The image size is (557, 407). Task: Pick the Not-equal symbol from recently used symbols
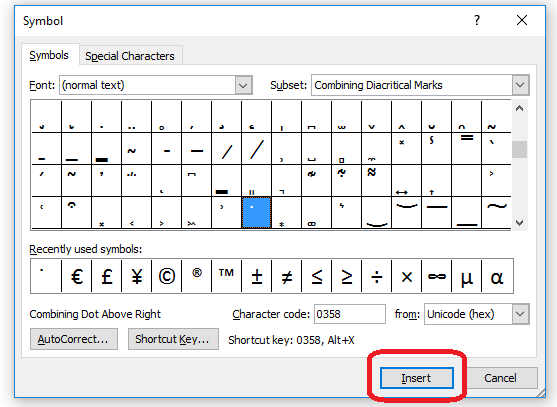pyautogui.click(x=286, y=276)
